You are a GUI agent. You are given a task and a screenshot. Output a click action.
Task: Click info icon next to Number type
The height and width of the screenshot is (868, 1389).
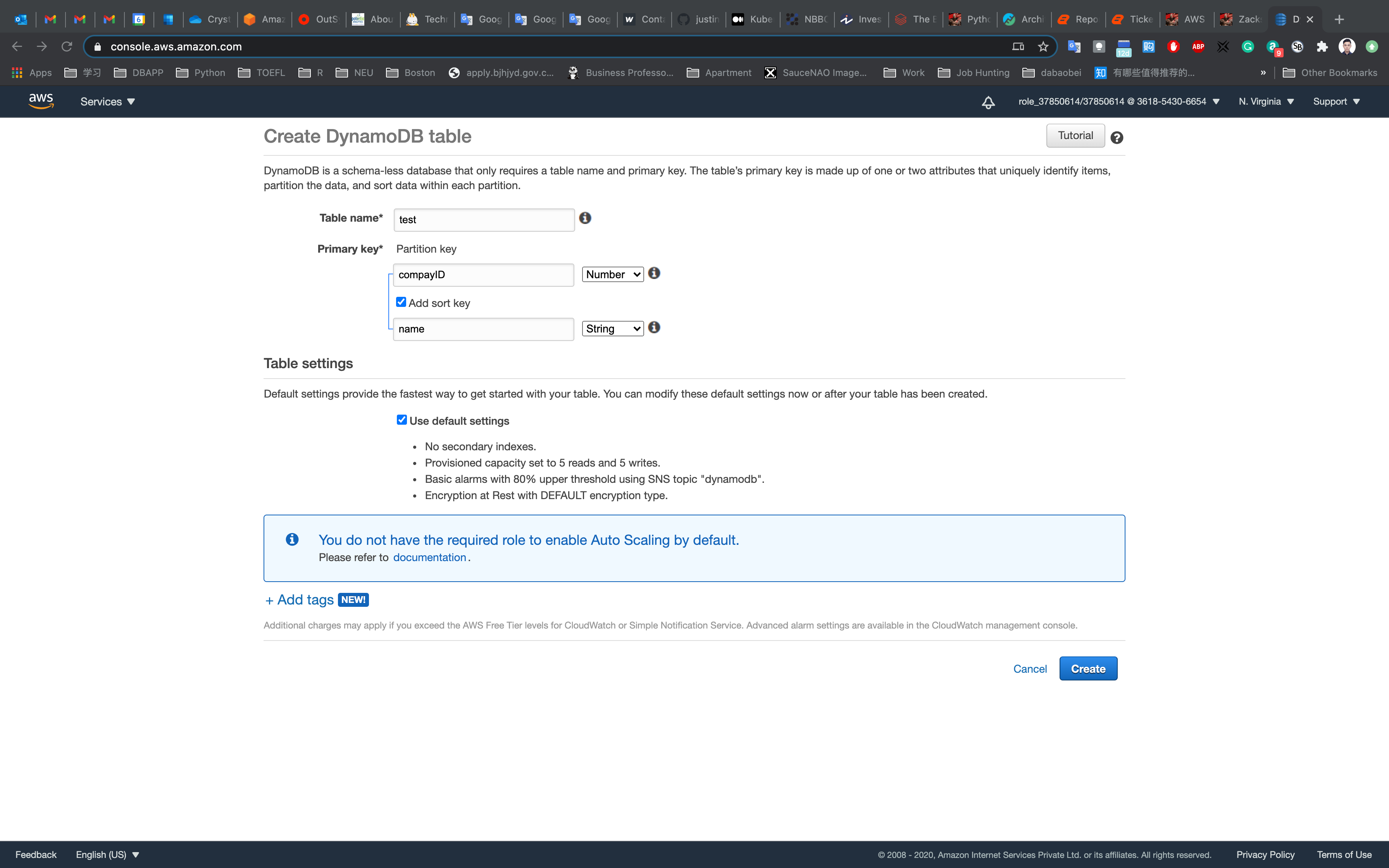point(654,273)
